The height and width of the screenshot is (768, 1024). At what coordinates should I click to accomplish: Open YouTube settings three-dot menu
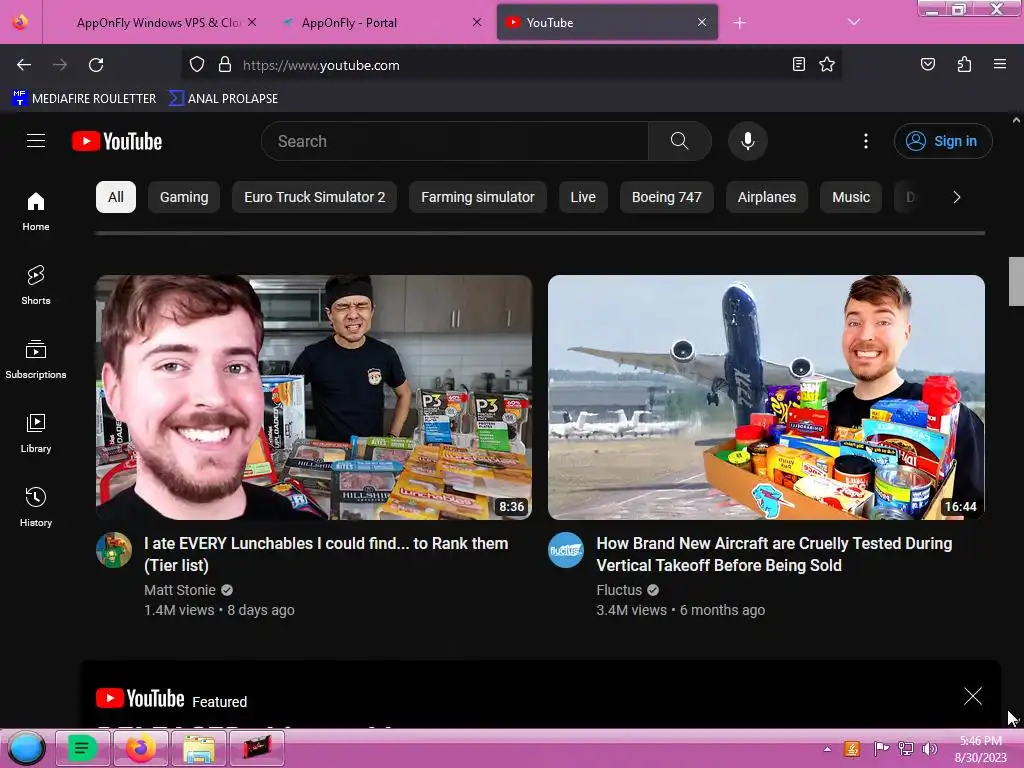pos(866,141)
